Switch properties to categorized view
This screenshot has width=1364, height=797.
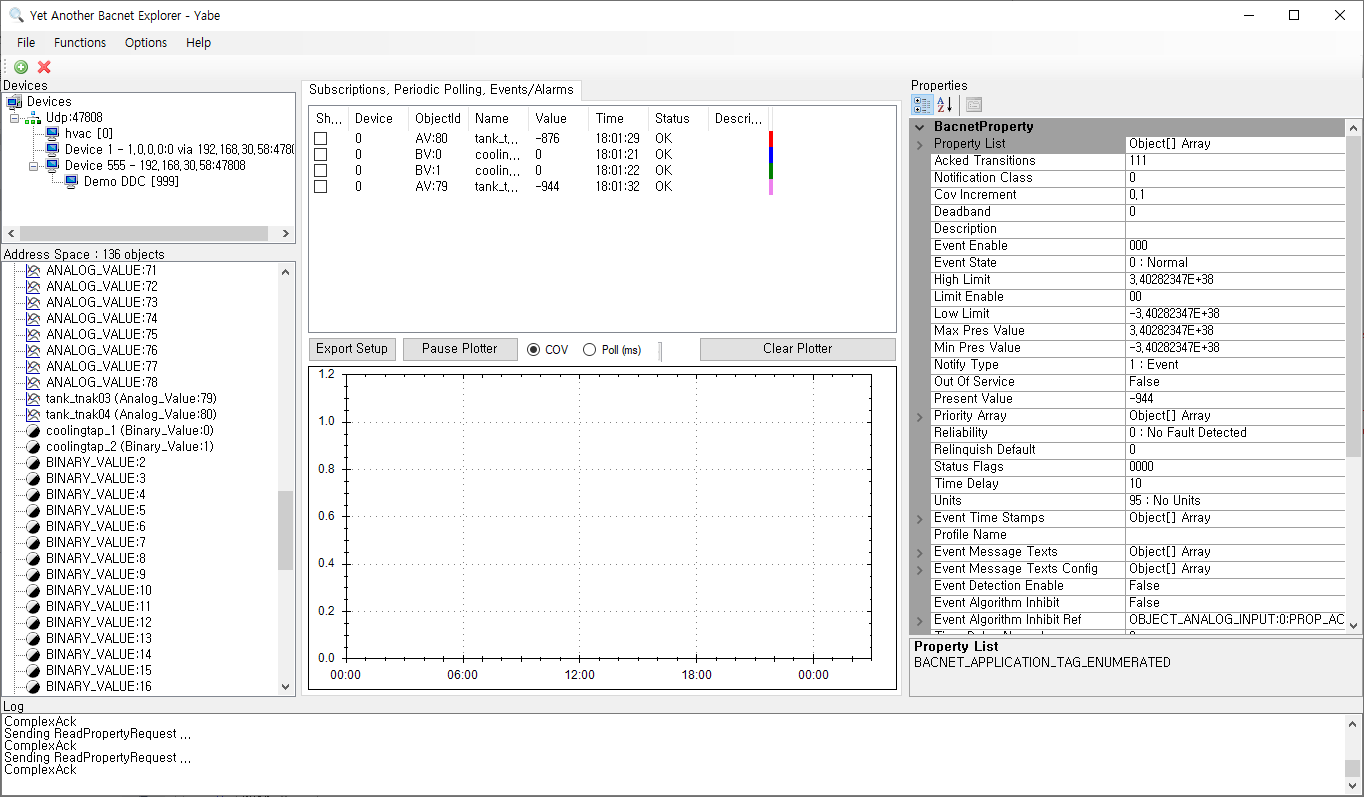click(922, 105)
